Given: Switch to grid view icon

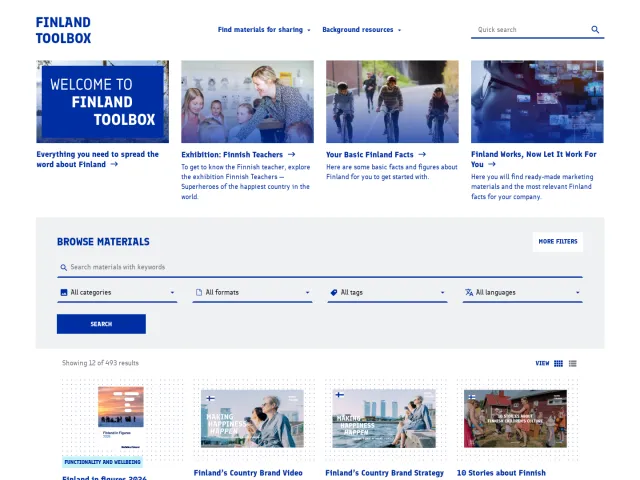Looking at the screenshot, I should coord(558,363).
